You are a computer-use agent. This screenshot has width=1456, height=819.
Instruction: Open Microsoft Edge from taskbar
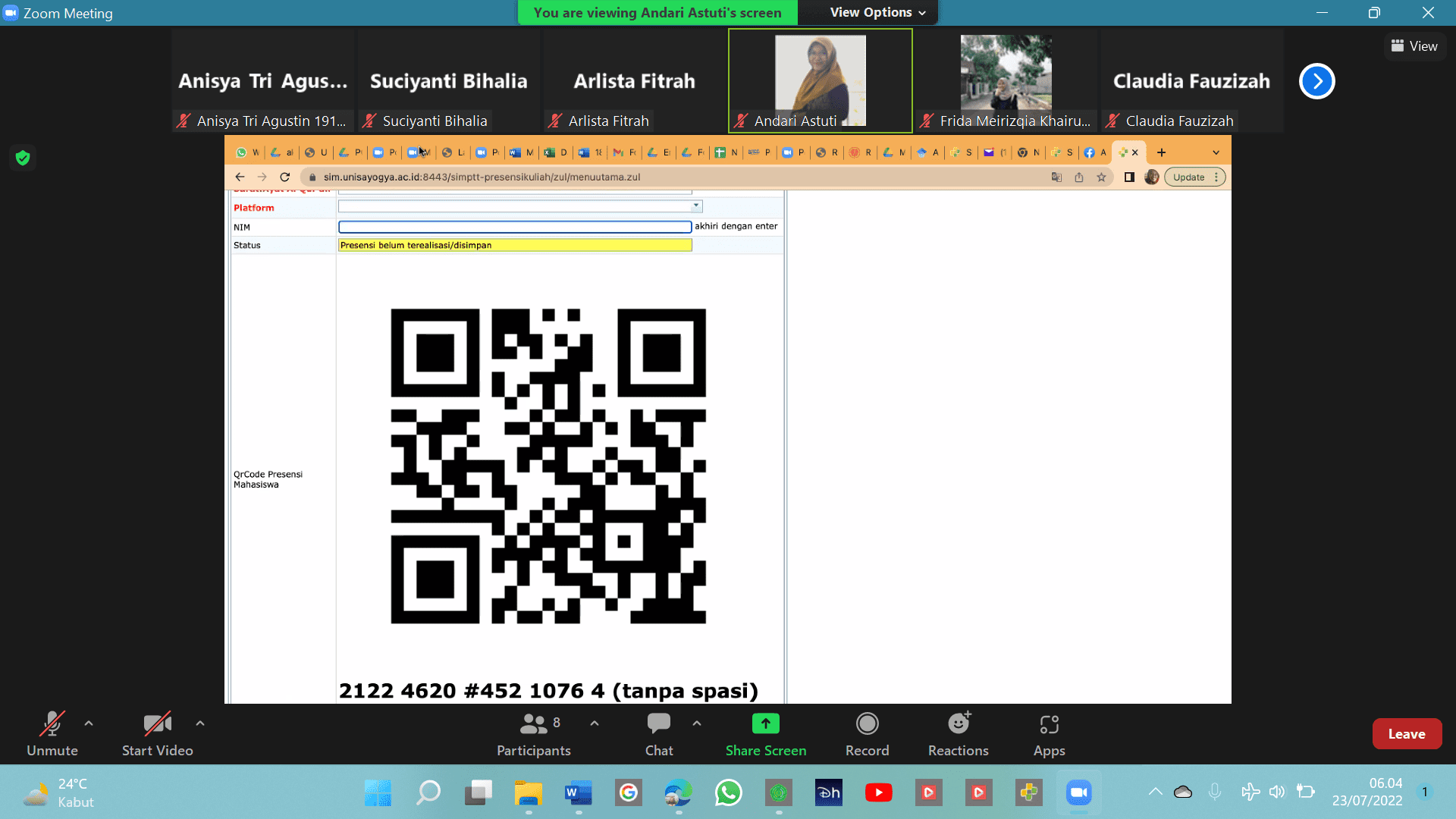679,793
